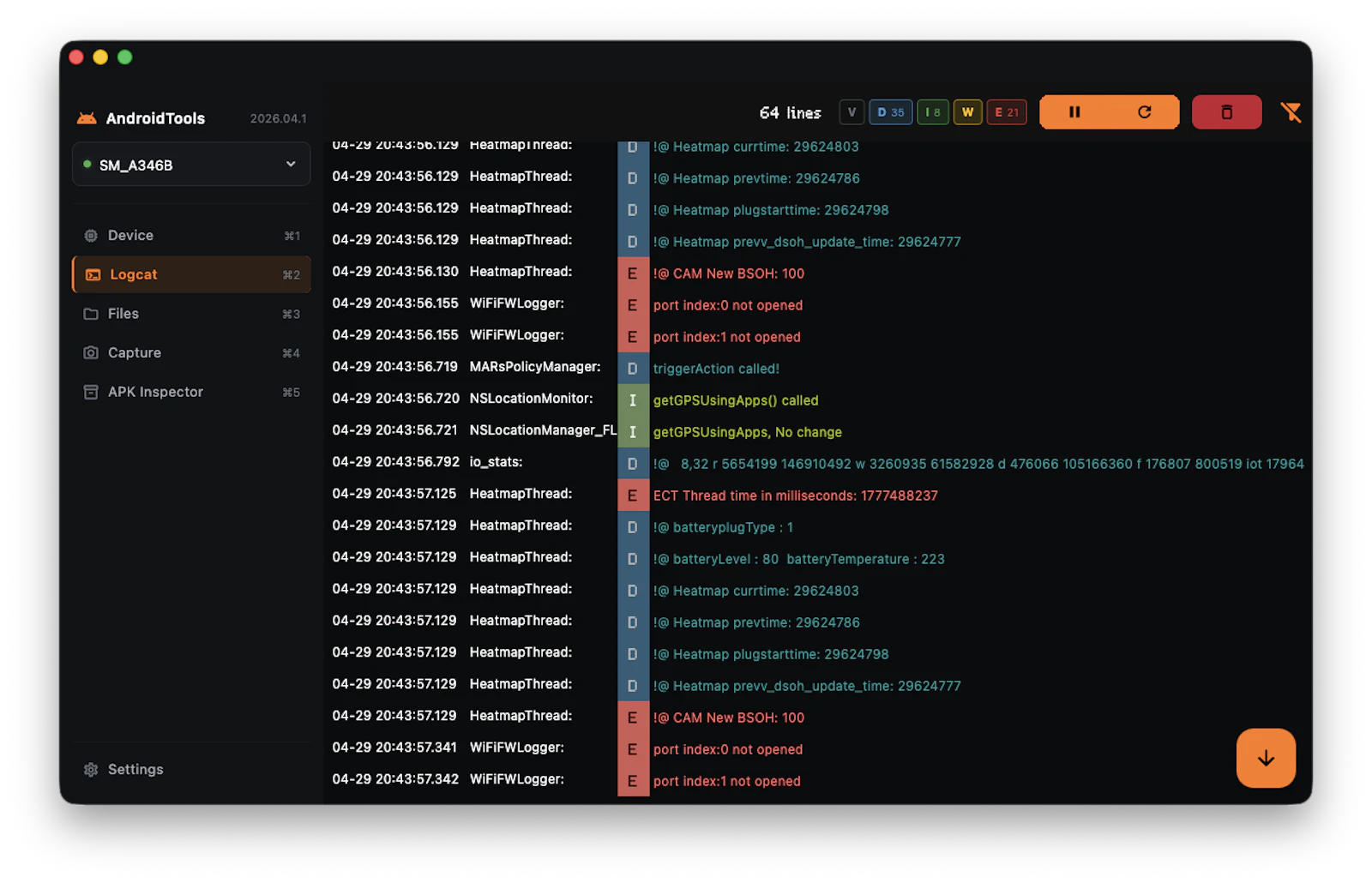The image size is (1372, 883).
Task: Clear the log with the trash button
Action: coord(1226,112)
